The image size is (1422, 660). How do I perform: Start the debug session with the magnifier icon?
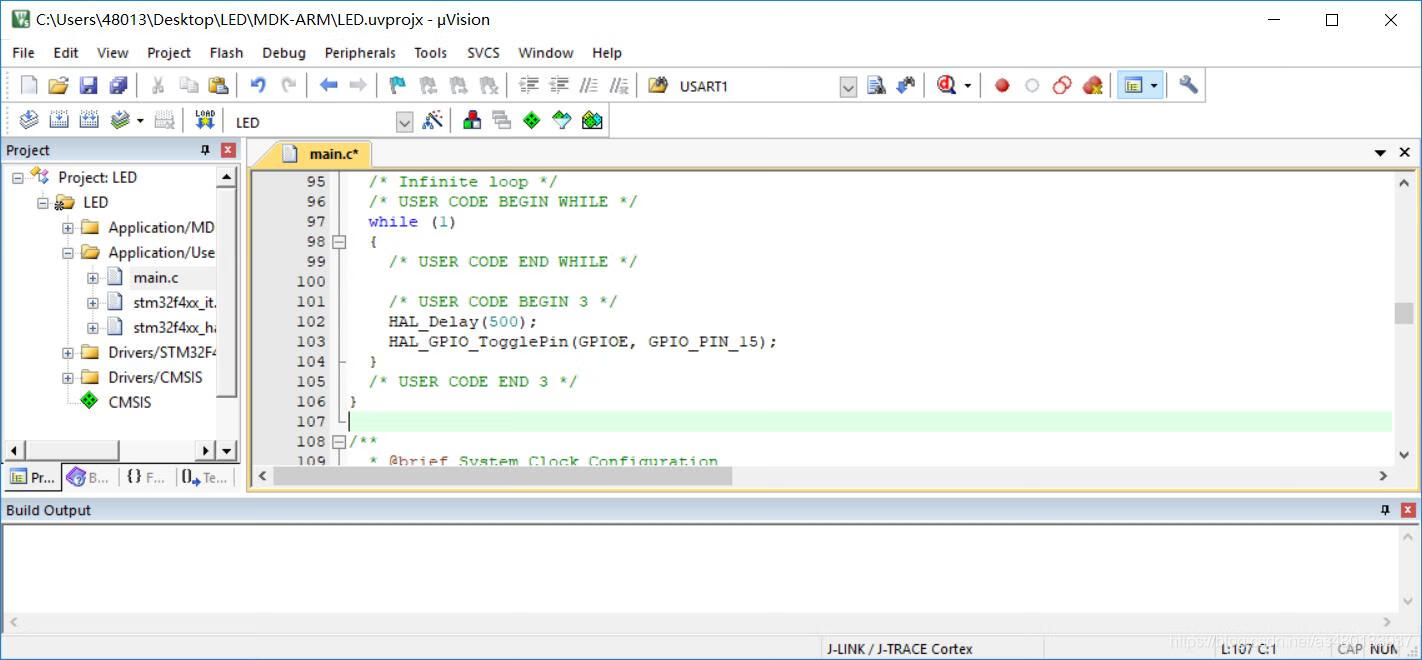(x=946, y=86)
